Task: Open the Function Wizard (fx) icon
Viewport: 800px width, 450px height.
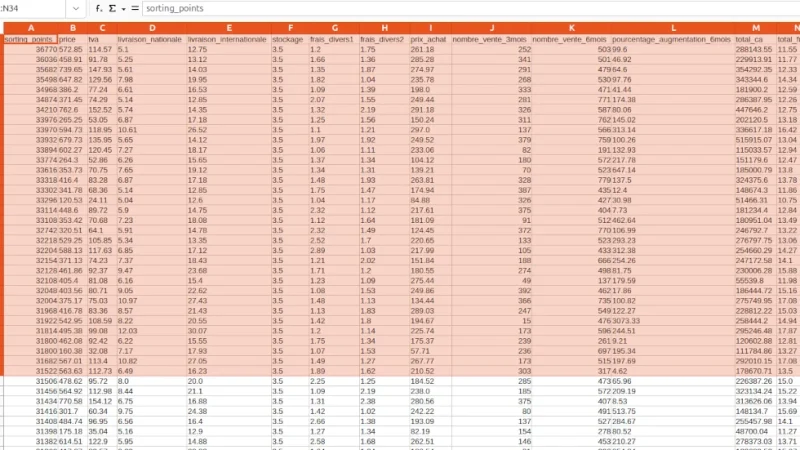Action: click(99, 8)
